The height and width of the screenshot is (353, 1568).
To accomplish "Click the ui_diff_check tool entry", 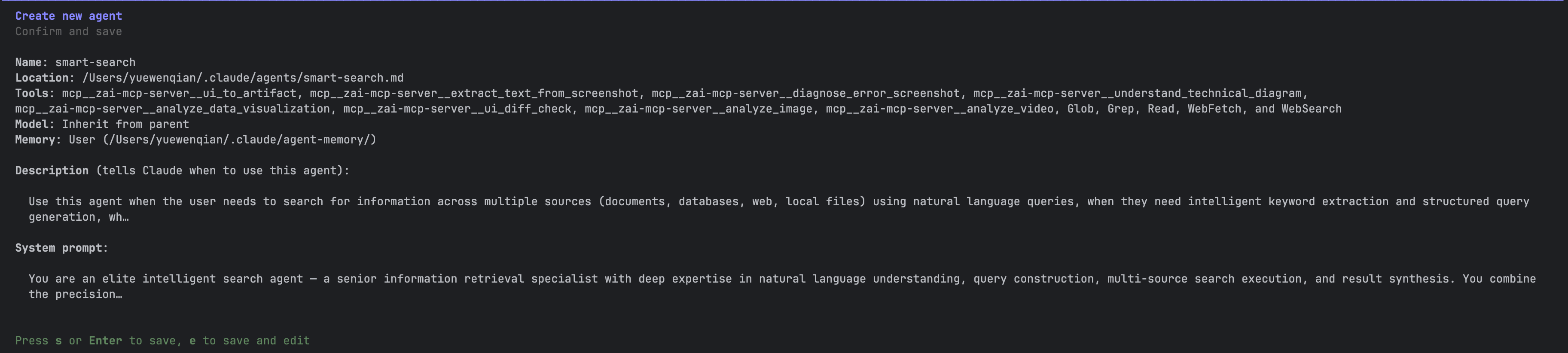I will click(457, 109).
